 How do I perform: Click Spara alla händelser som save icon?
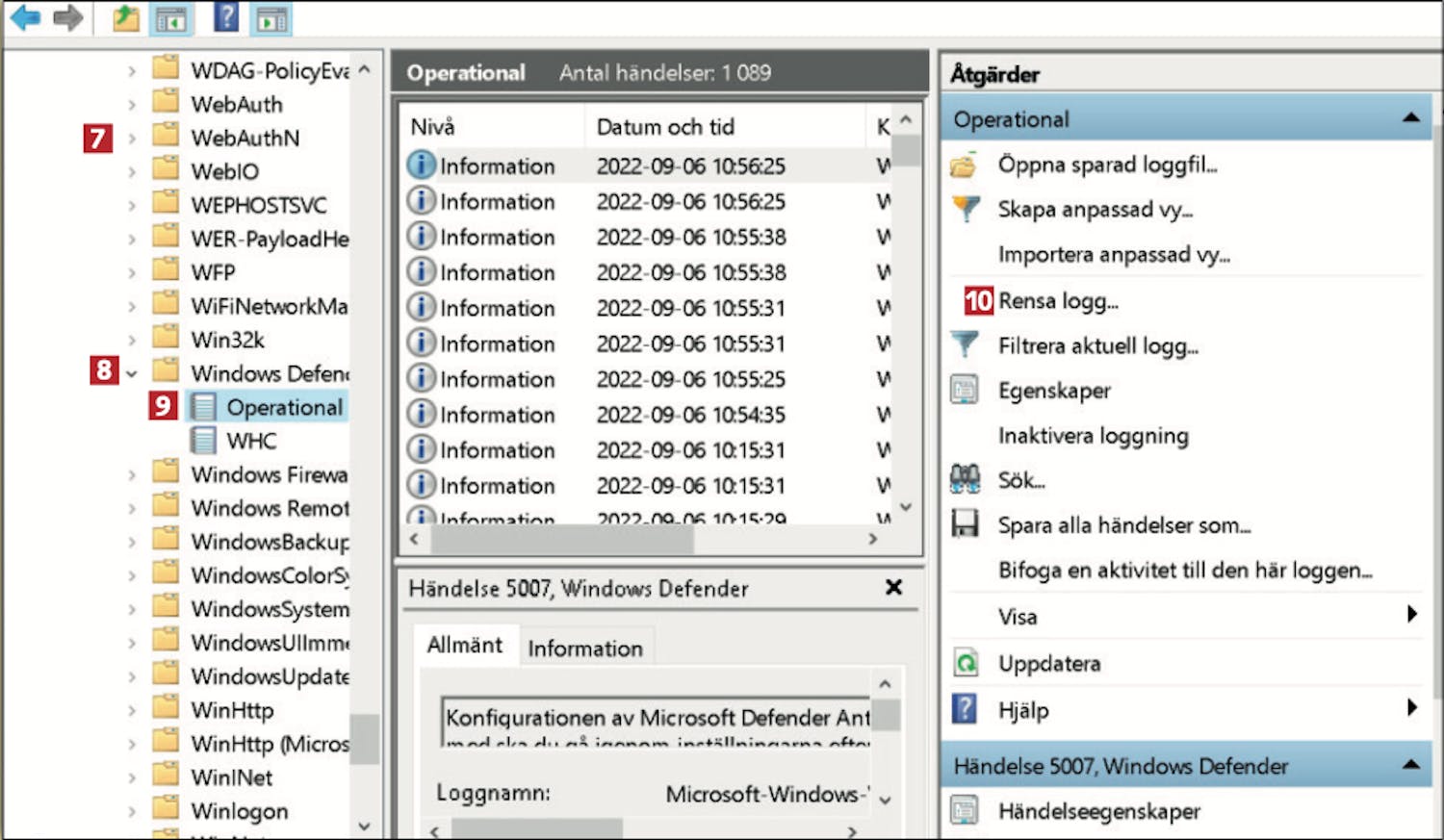(x=965, y=524)
